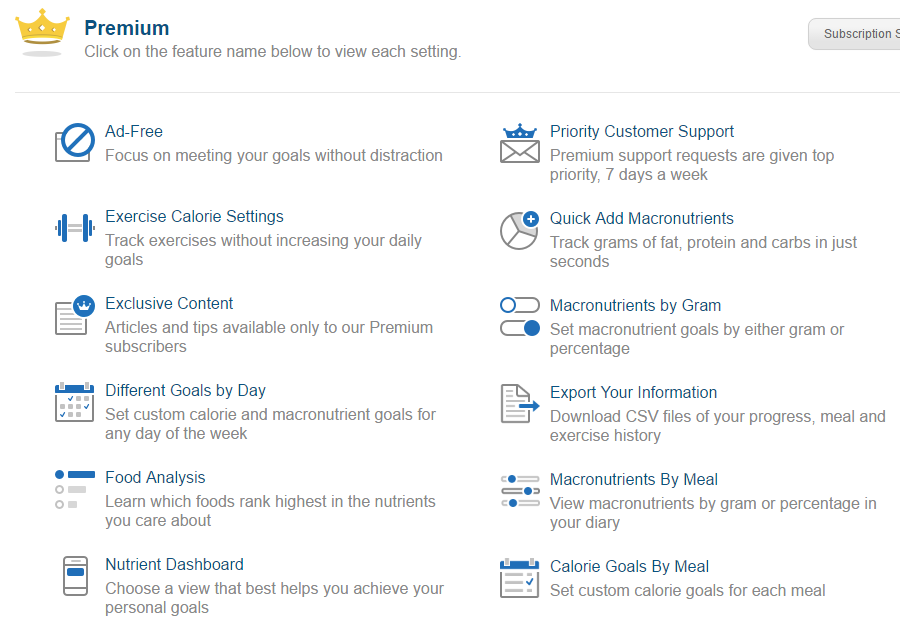Click the gold Premium crown logo
Image resolution: width=900 pixels, height=624 pixels.
point(42,32)
